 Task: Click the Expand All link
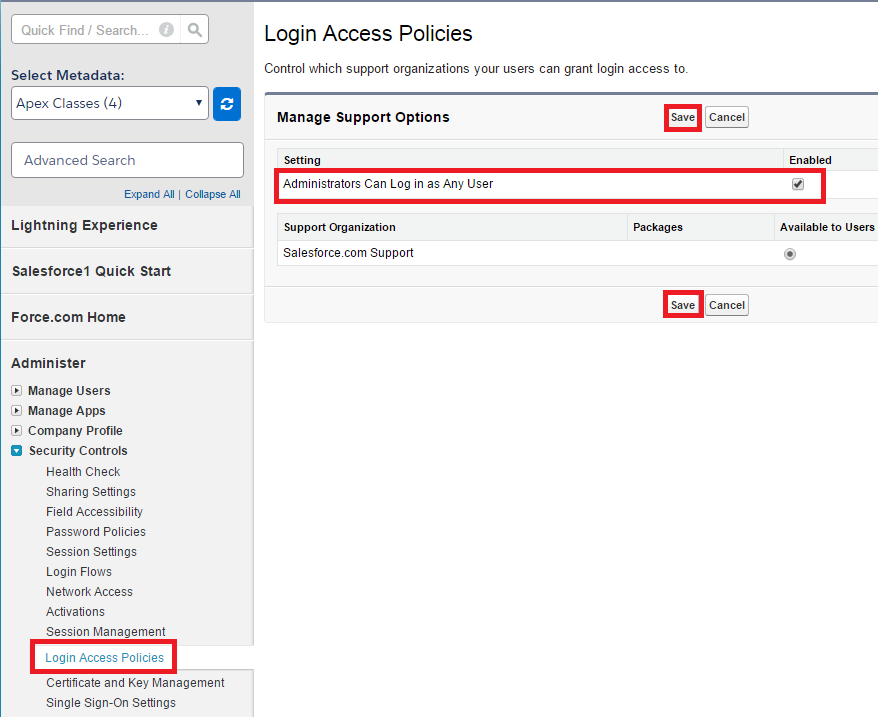[x=149, y=194]
